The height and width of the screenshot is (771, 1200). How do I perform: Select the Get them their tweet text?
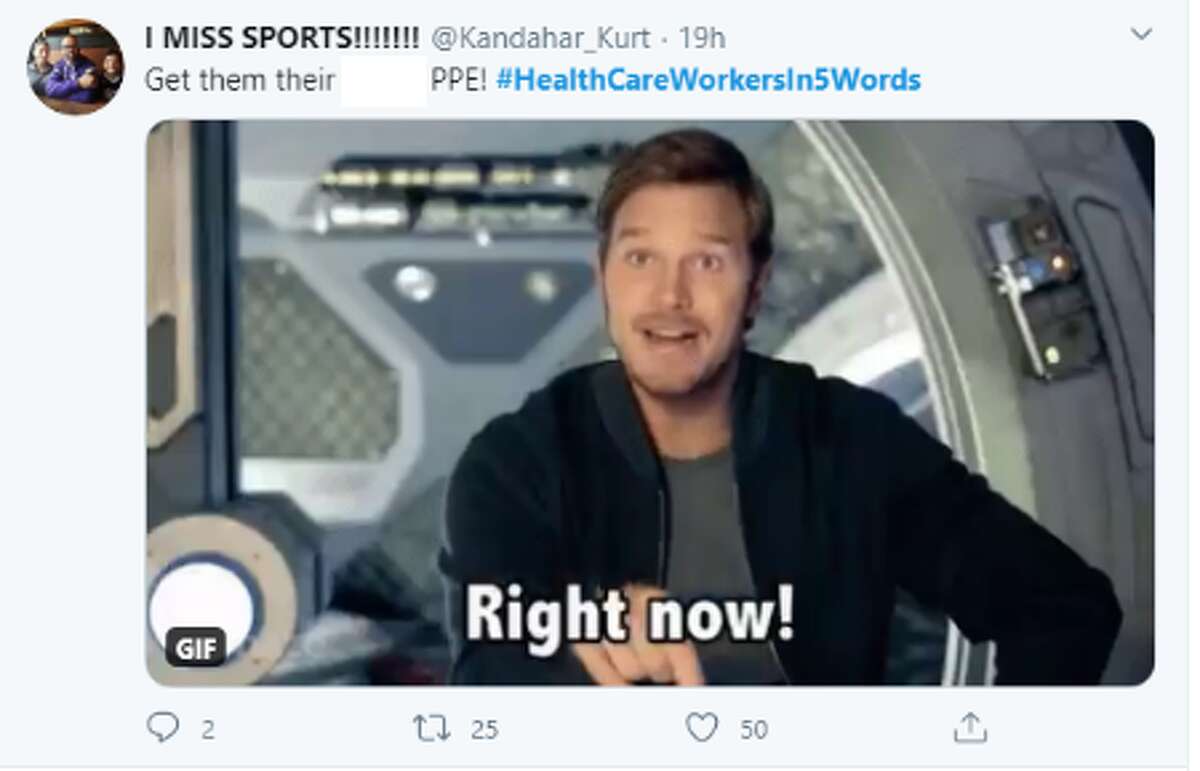(240, 80)
